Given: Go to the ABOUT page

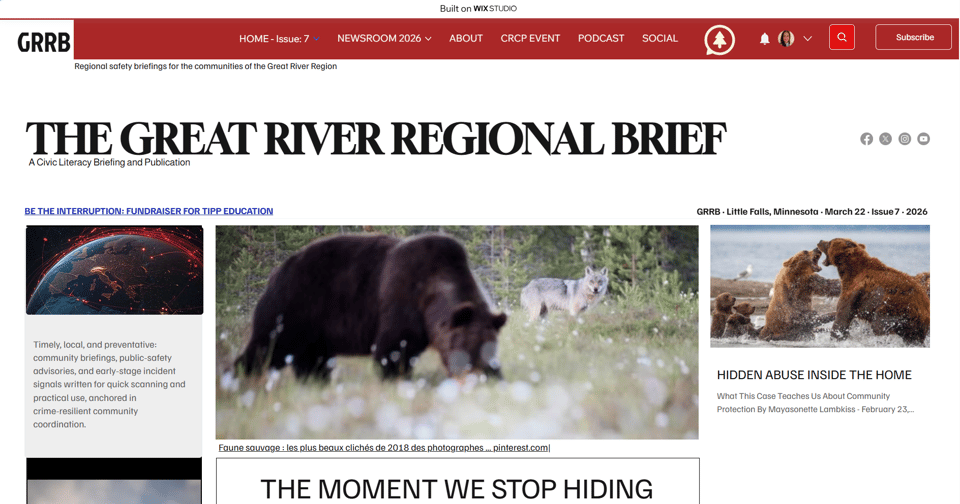Looking at the screenshot, I should (x=466, y=39).
